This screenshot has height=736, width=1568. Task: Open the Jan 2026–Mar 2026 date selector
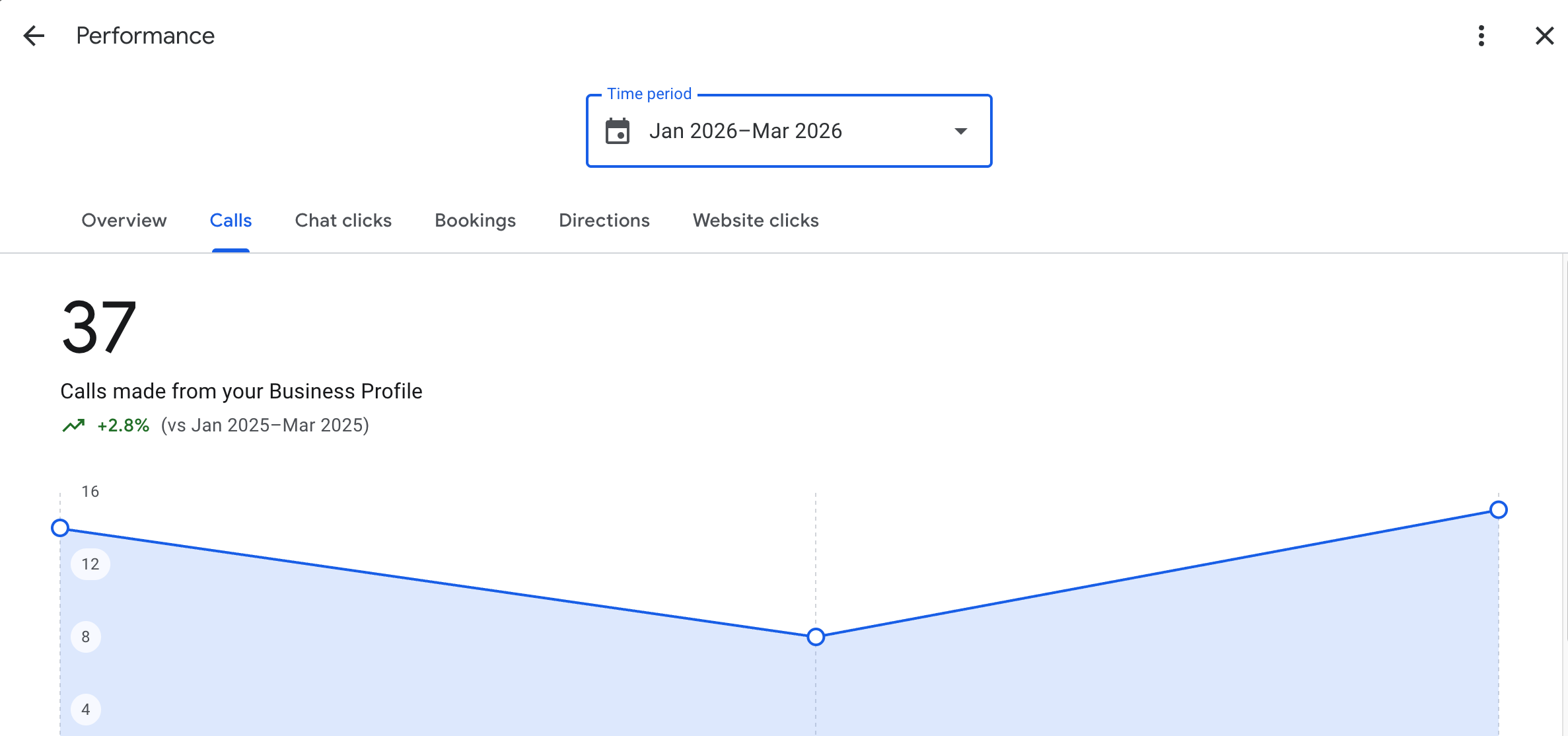(745, 131)
